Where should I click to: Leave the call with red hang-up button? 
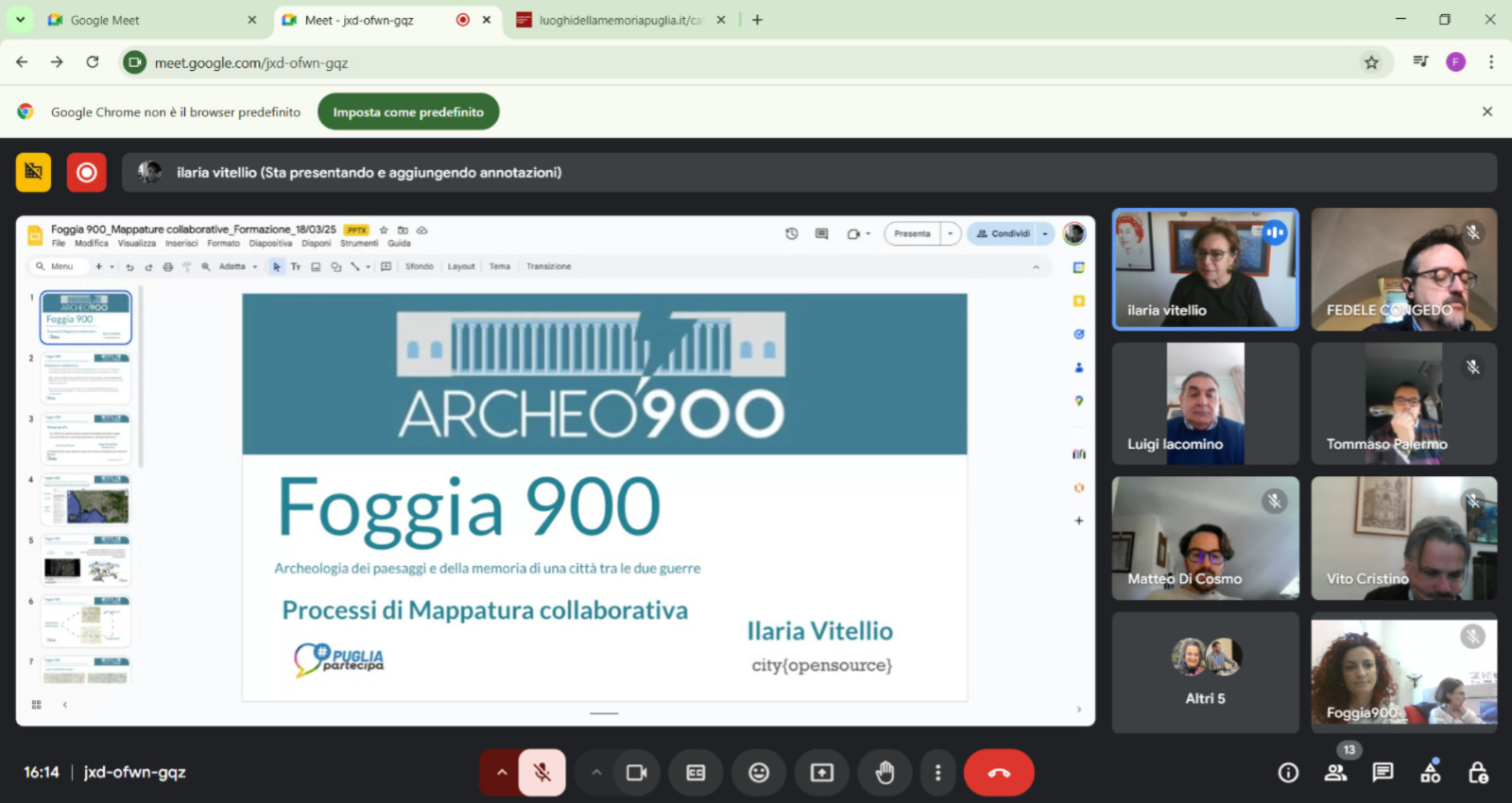(x=999, y=773)
